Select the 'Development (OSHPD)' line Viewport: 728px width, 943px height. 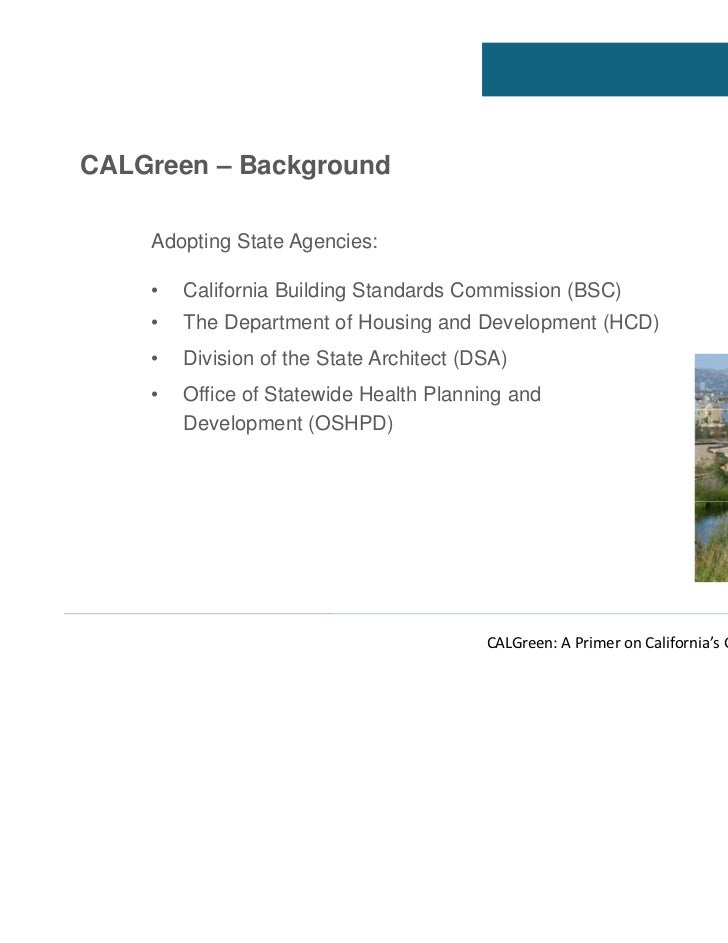[x=288, y=423]
